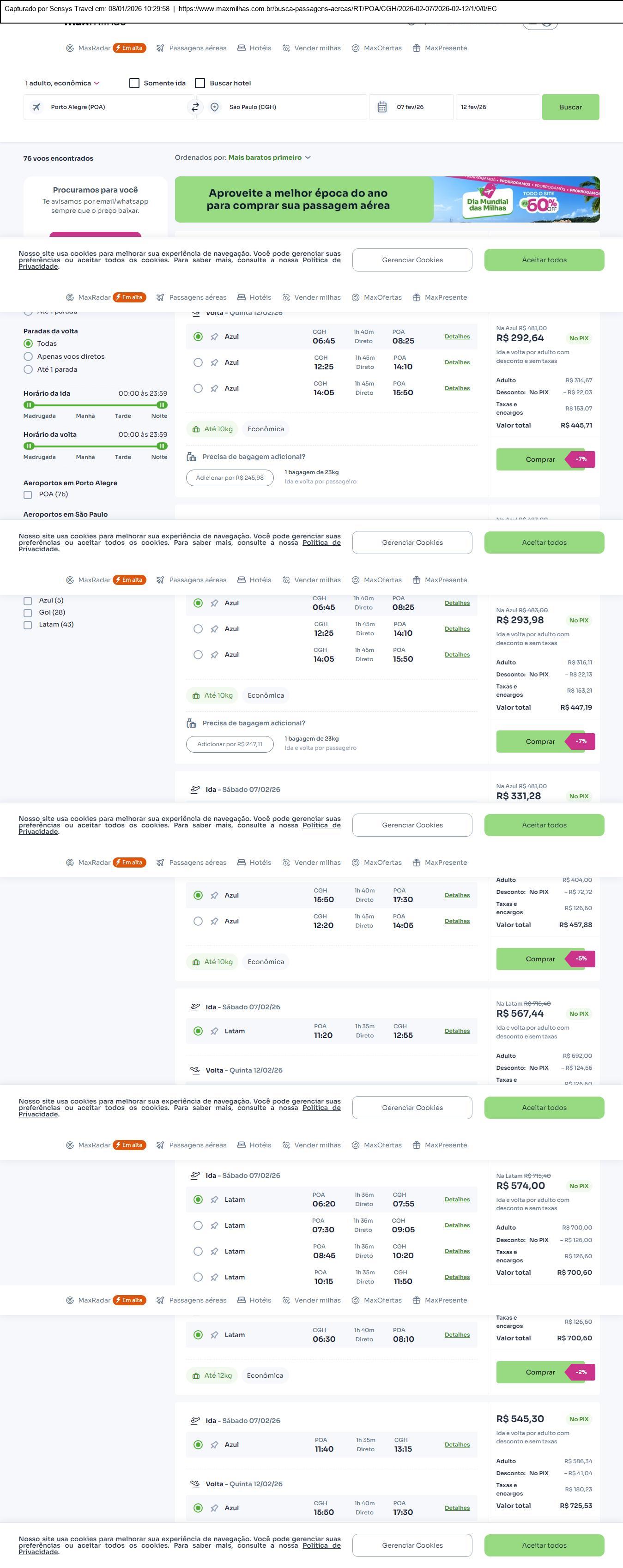Select Apenas voos diretos for the return
This screenshot has height=1568, width=623.
pyautogui.click(x=28, y=357)
